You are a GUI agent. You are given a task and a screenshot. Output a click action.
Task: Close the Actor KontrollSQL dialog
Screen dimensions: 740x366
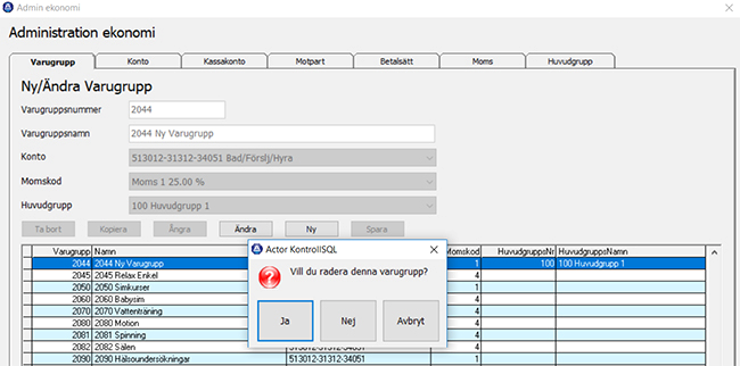pyautogui.click(x=434, y=250)
